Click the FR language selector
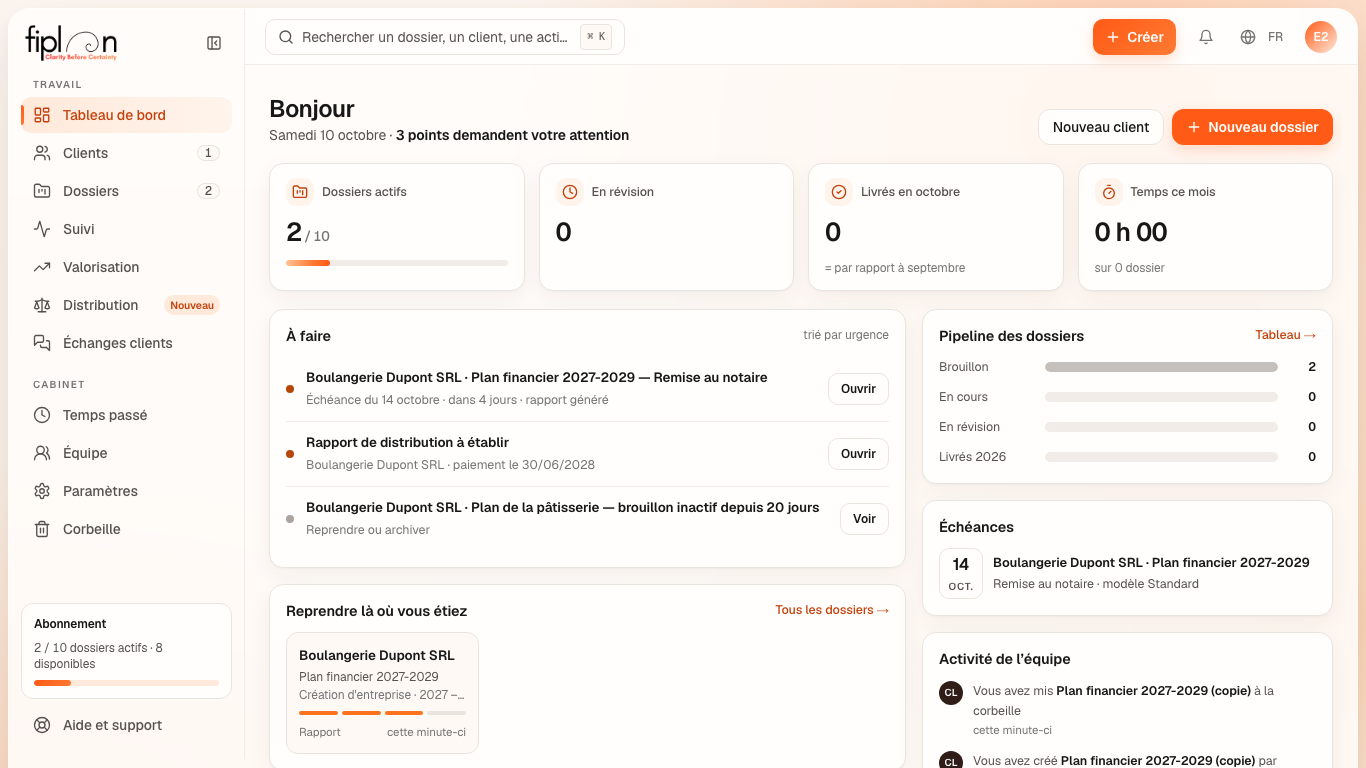The image size is (1366, 768). (x=1275, y=37)
